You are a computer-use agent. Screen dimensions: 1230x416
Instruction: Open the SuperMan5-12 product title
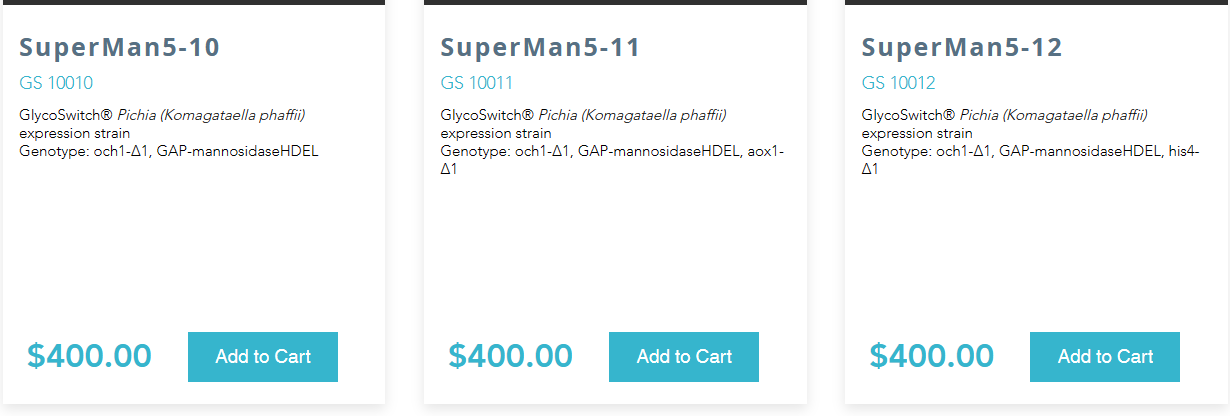tap(962, 47)
